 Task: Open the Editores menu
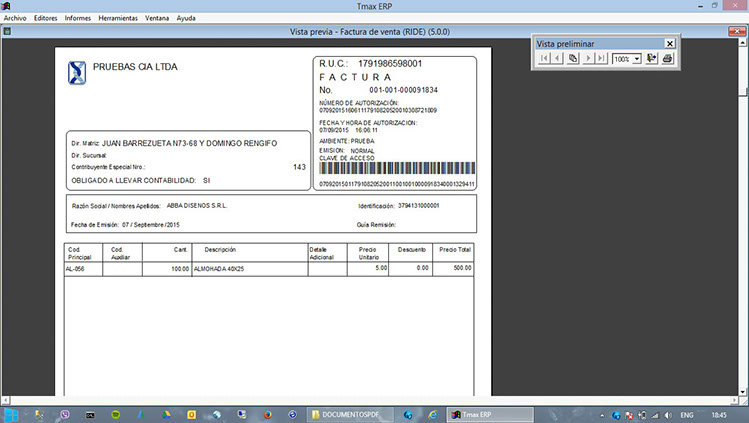(45, 18)
